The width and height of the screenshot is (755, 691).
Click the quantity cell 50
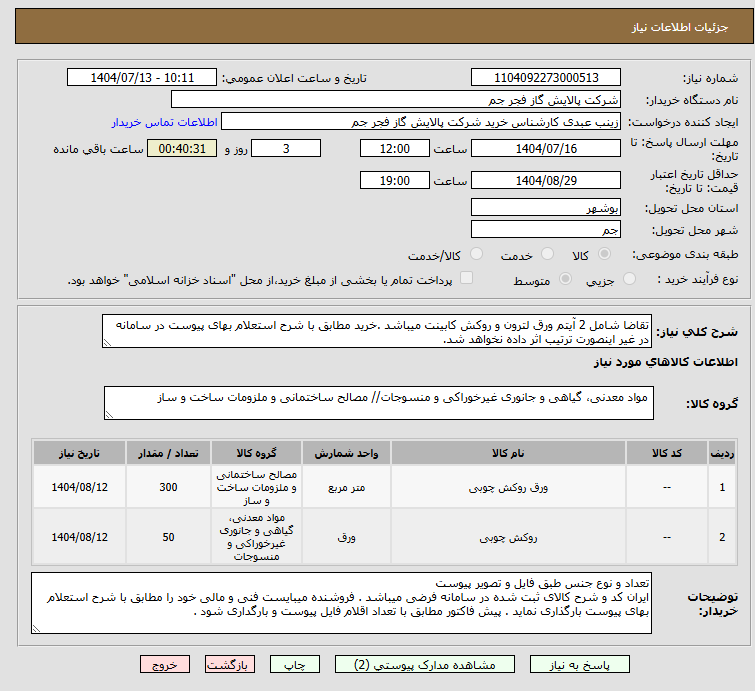pyautogui.click(x=168, y=537)
